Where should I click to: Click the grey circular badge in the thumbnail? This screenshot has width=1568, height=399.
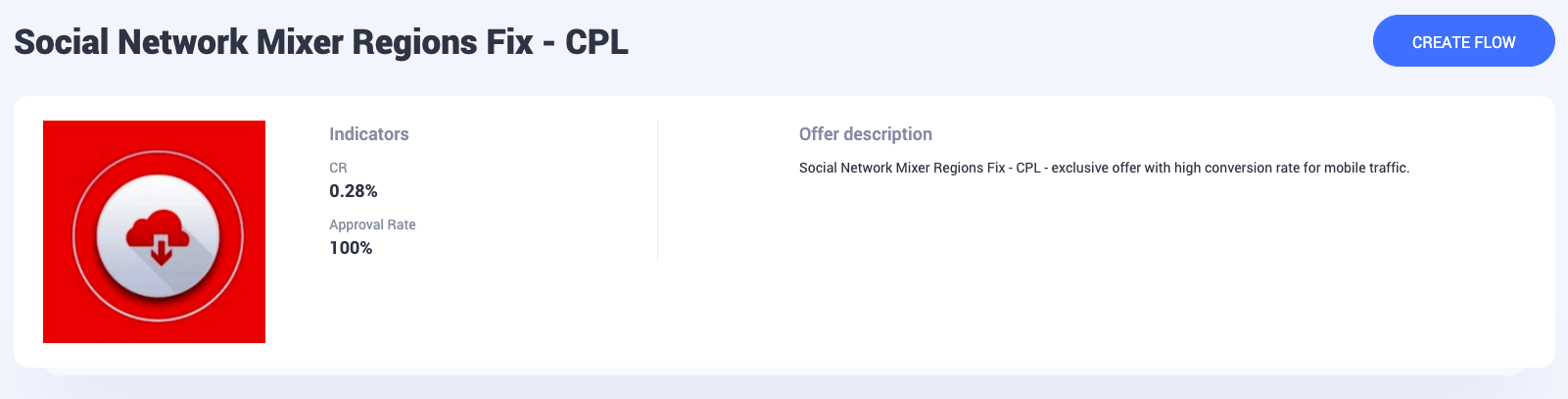(x=158, y=236)
